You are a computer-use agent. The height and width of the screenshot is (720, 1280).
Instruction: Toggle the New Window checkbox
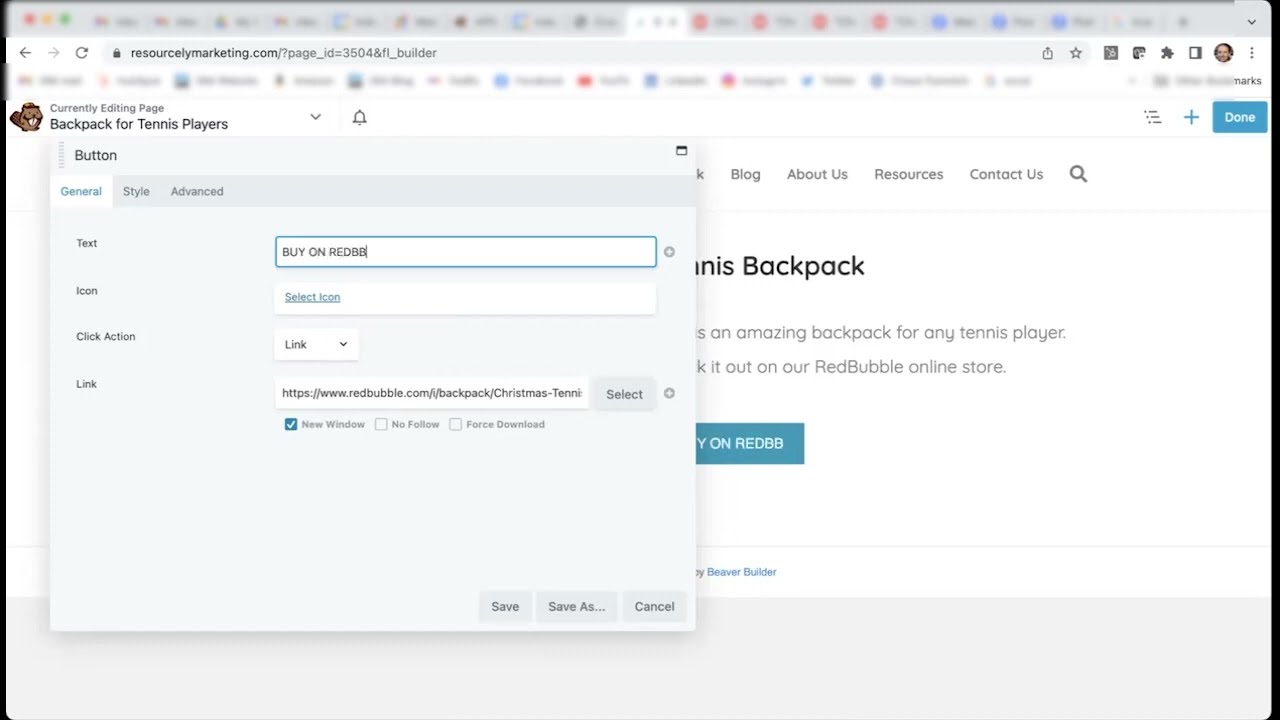[x=291, y=424]
